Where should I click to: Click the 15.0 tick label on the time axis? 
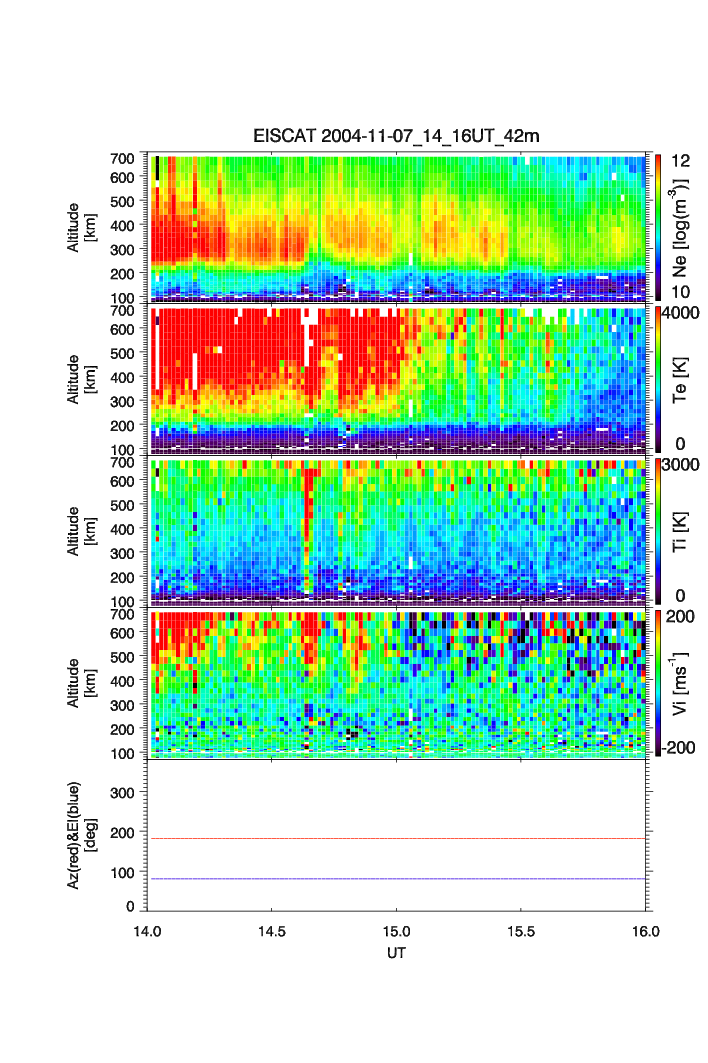click(x=396, y=929)
